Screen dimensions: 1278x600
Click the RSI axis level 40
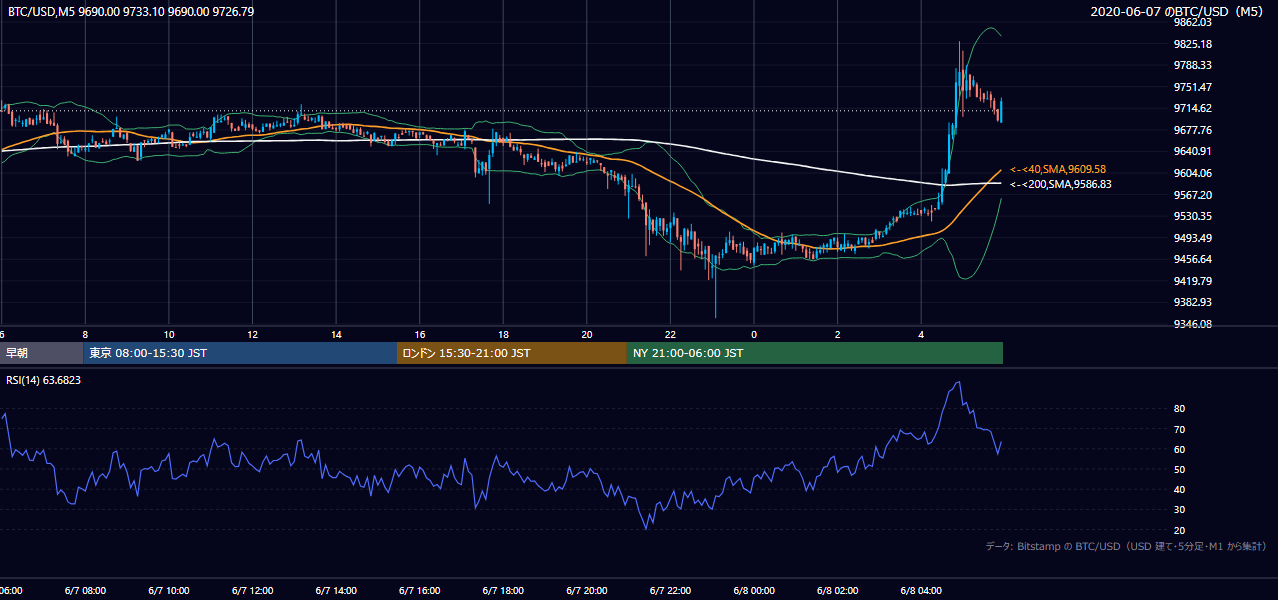pyautogui.click(x=1179, y=489)
